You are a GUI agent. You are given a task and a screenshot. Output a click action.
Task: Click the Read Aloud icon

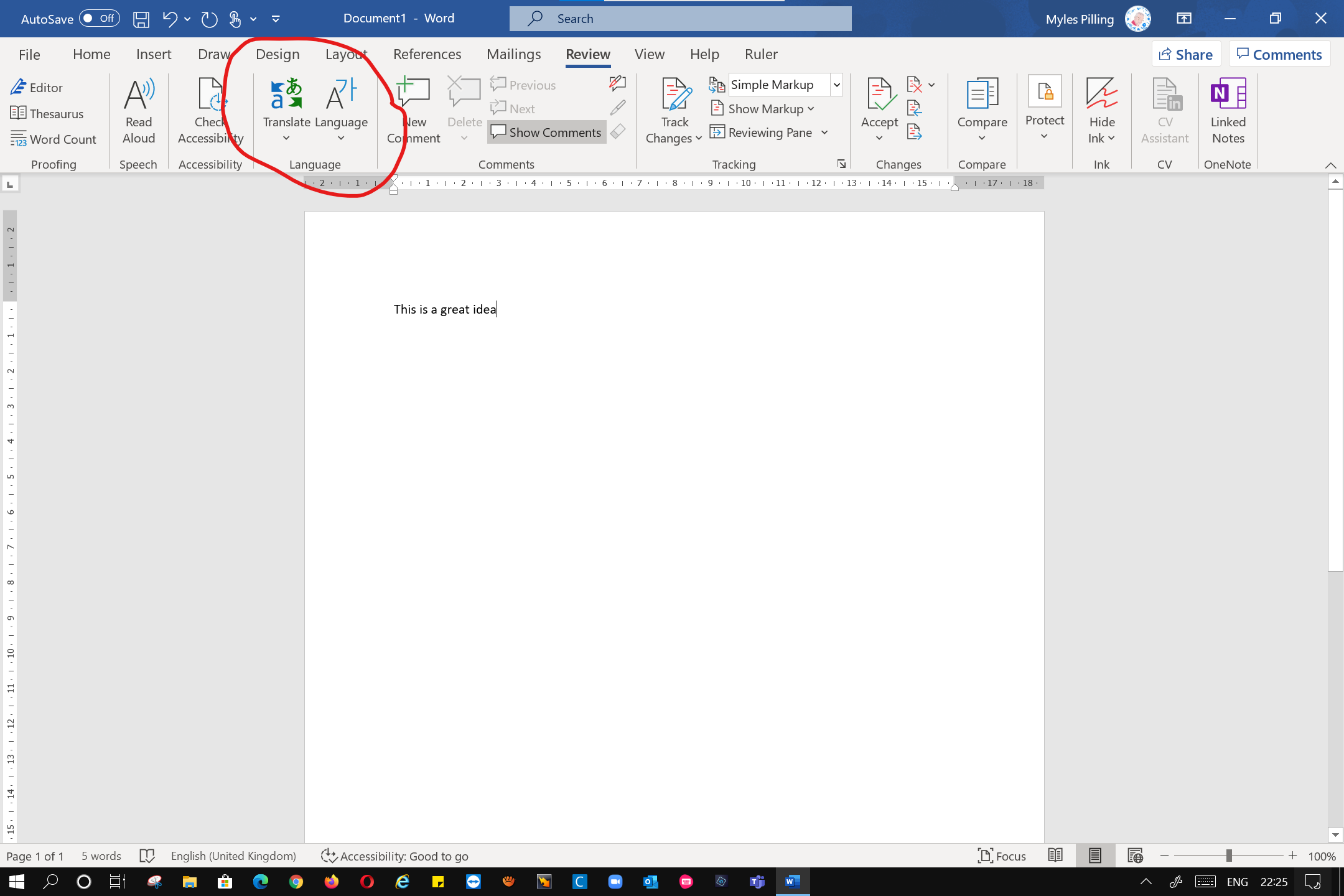[139, 95]
